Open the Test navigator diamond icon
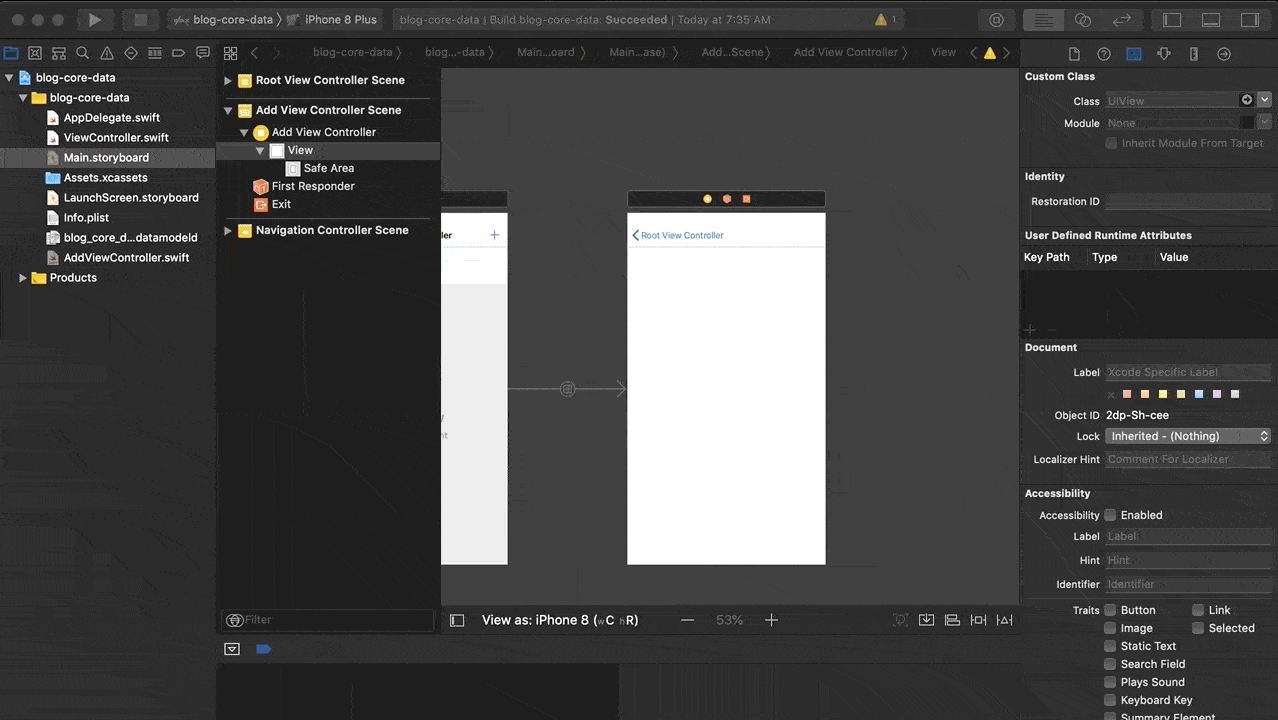This screenshot has height=720, width=1278. (x=131, y=53)
